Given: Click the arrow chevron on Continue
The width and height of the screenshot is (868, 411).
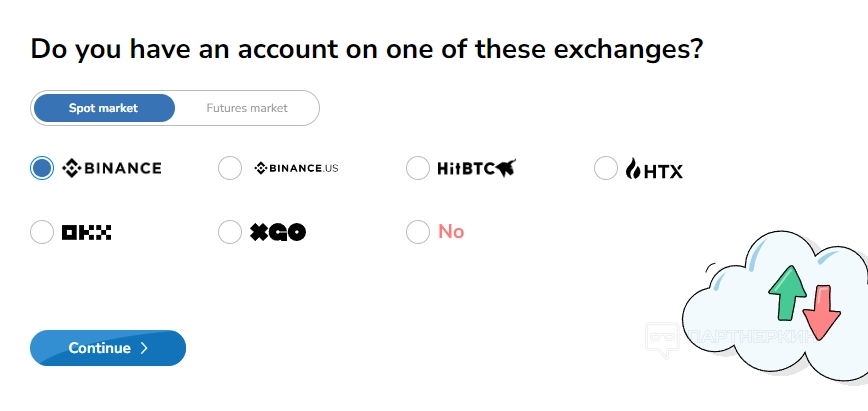Looking at the screenshot, I should pyautogui.click(x=144, y=348).
